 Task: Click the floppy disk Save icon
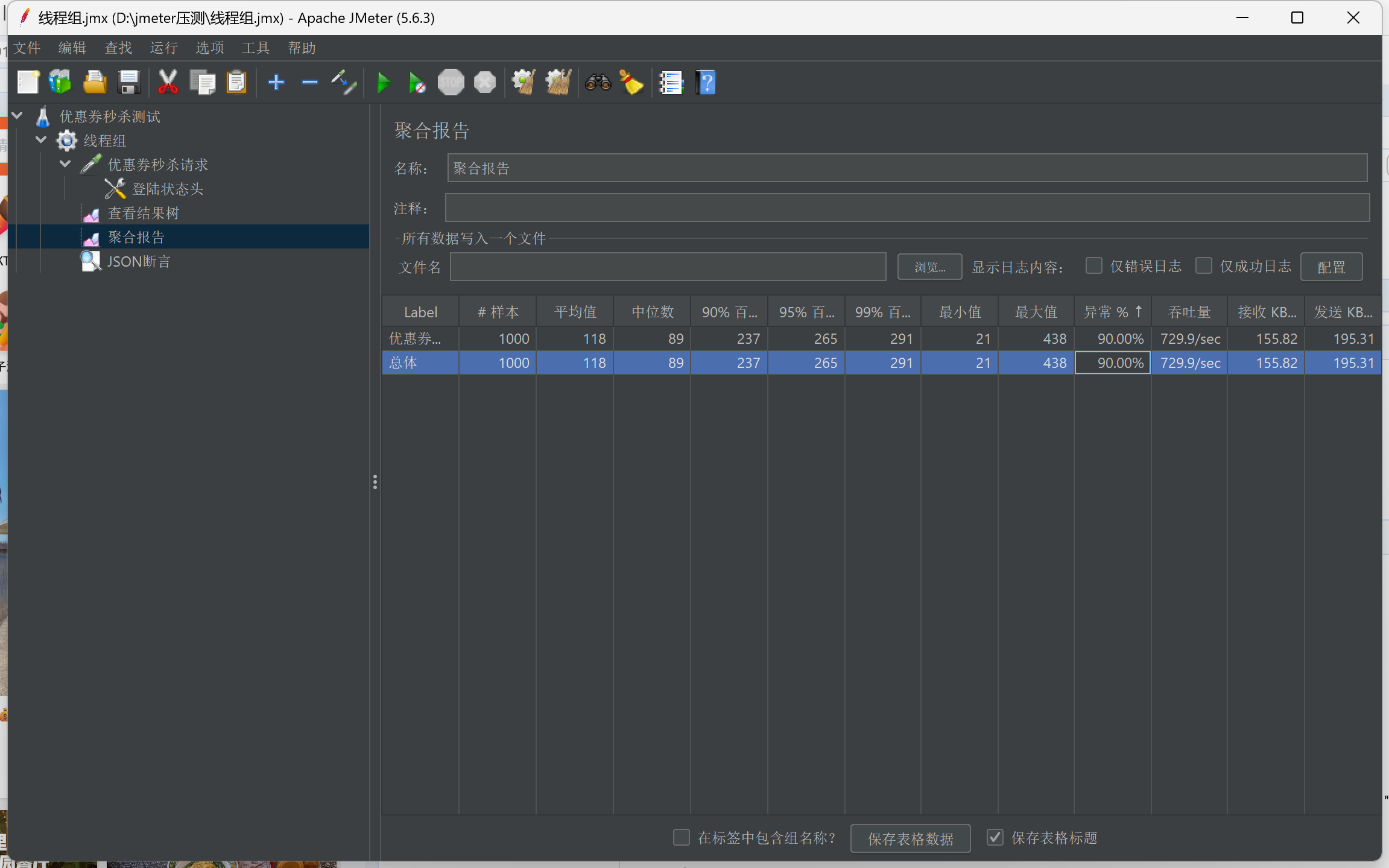coord(129,83)
